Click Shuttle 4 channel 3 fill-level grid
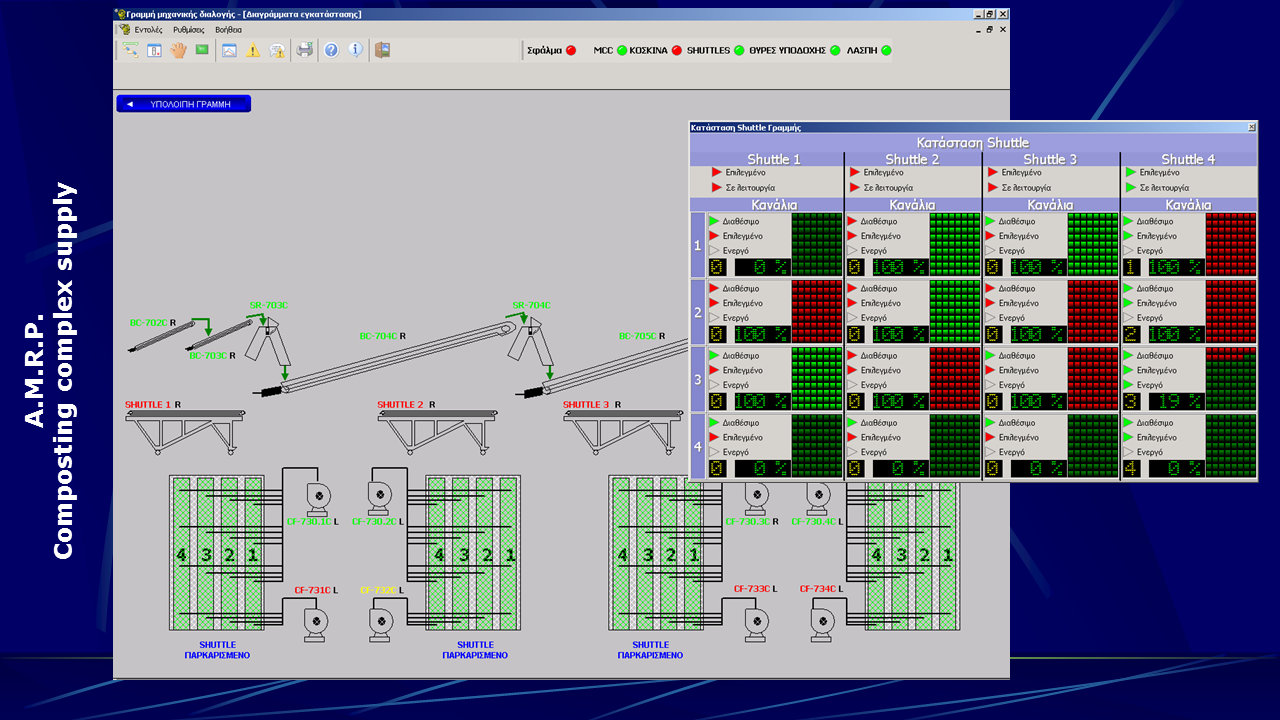Viewport: 1280px width, 720px height. point(1230,378)
